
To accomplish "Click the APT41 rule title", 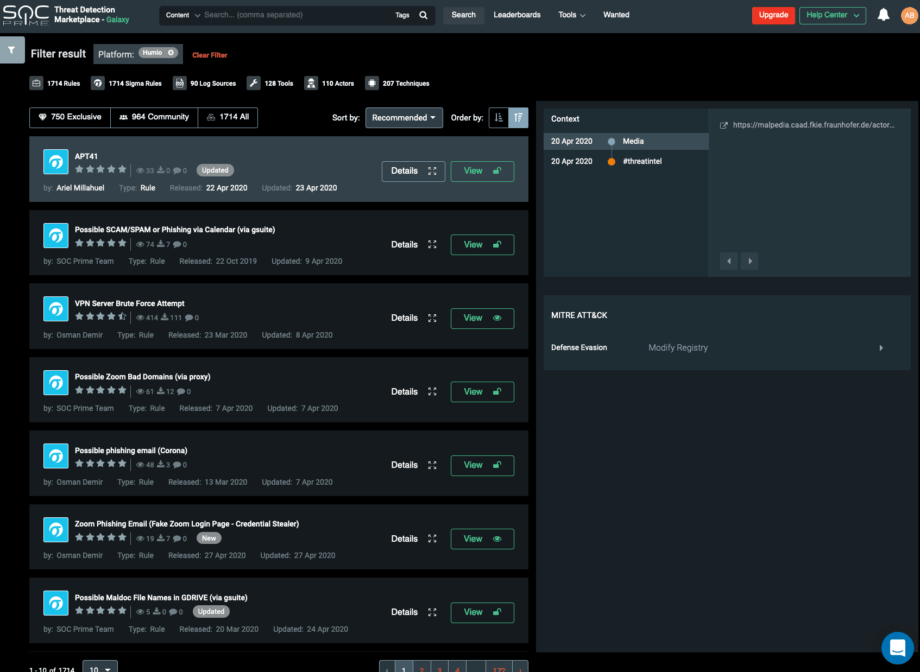I will 86,156.
